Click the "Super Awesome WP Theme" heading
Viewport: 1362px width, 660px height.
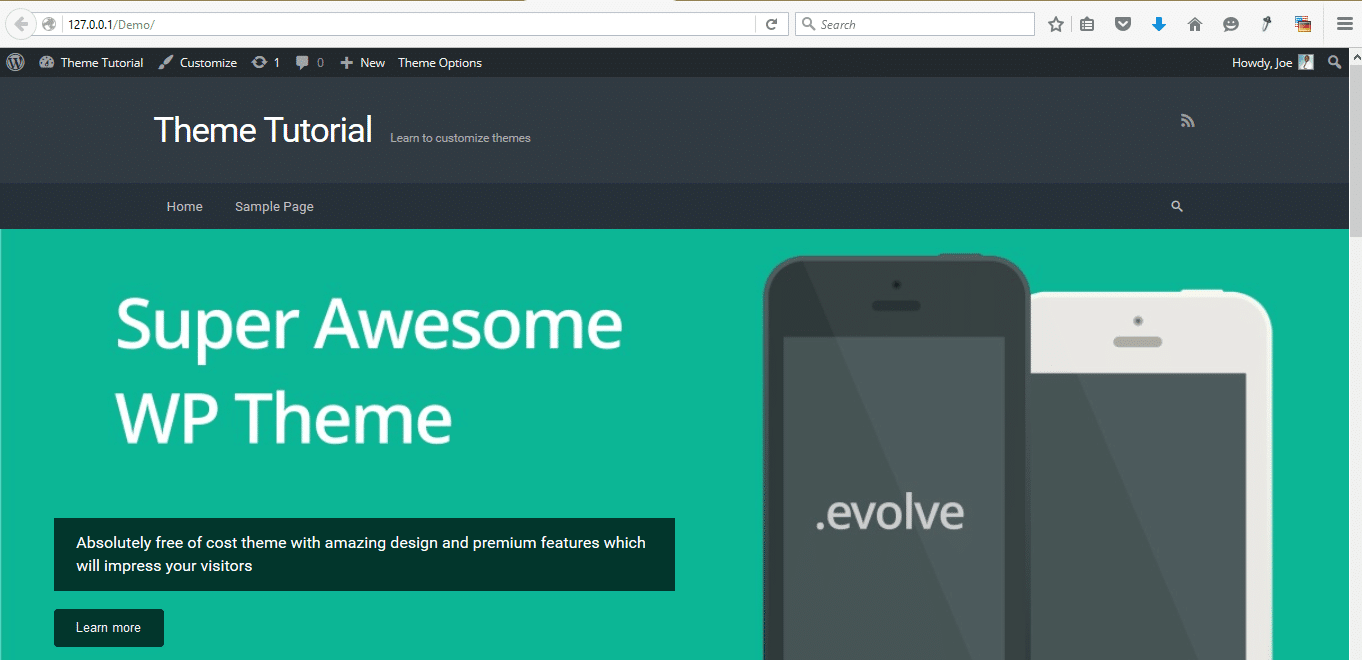369,370
